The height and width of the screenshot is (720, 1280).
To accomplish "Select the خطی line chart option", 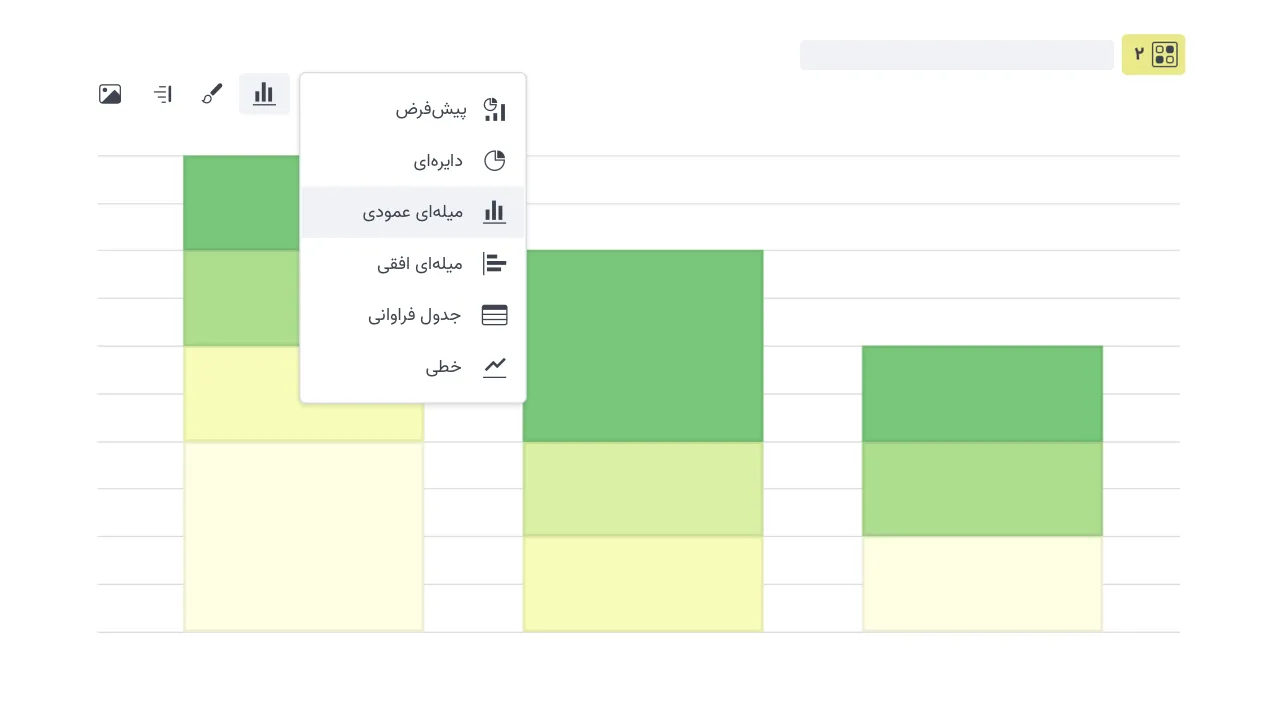I will click(x=444, y=367).
